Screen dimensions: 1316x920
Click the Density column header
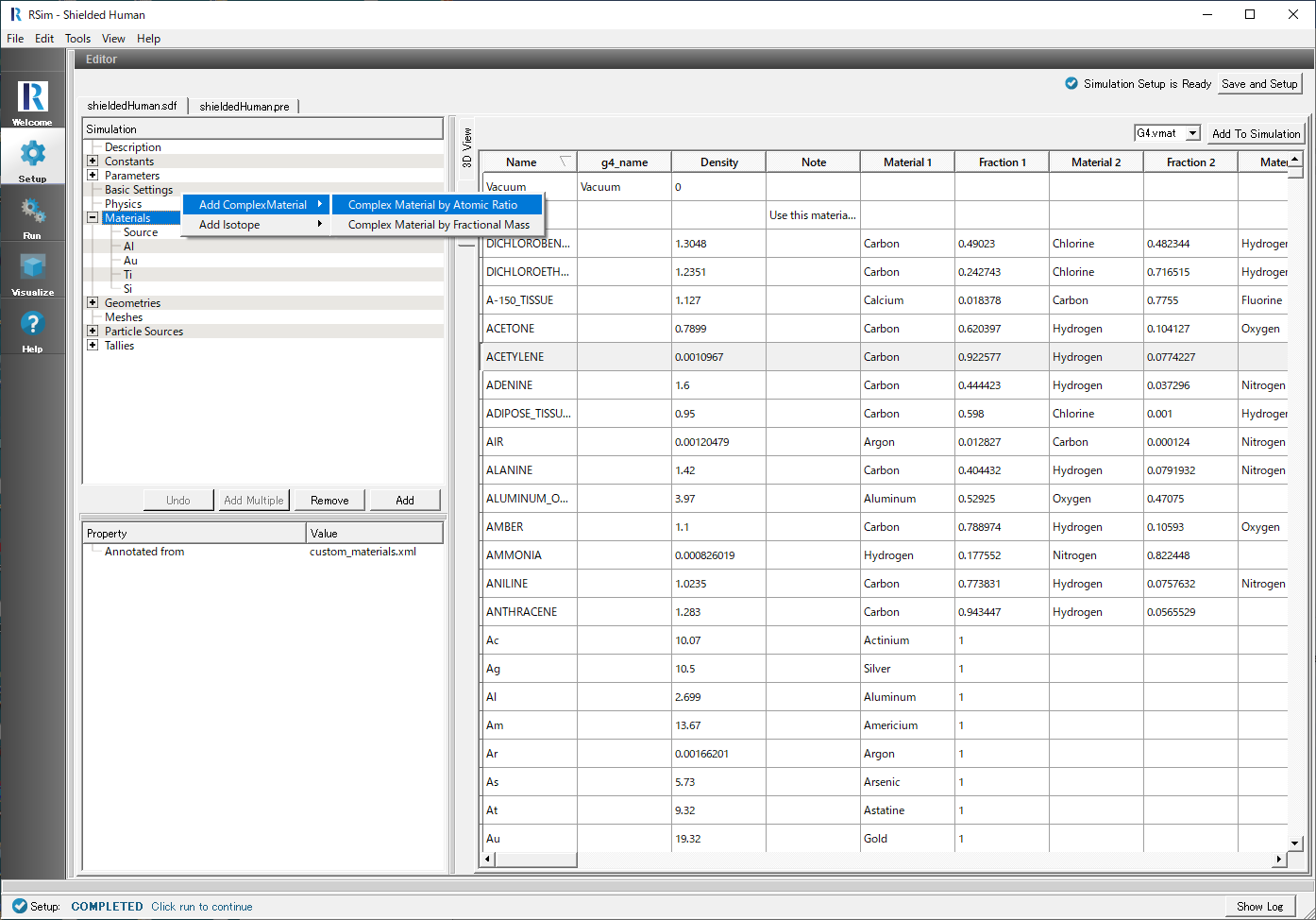718,162
